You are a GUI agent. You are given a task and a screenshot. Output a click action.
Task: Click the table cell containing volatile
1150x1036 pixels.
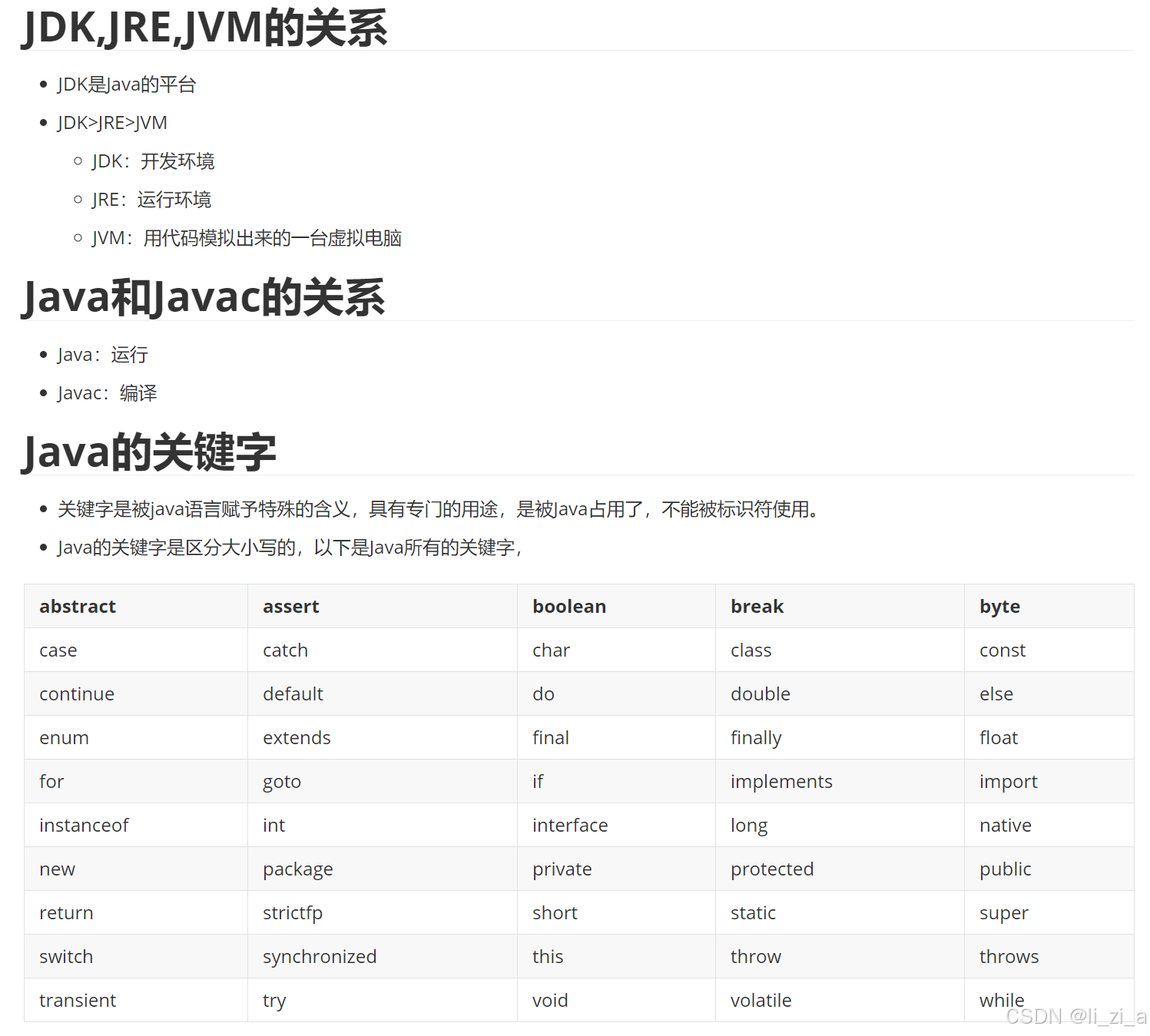coord(761,1000)
